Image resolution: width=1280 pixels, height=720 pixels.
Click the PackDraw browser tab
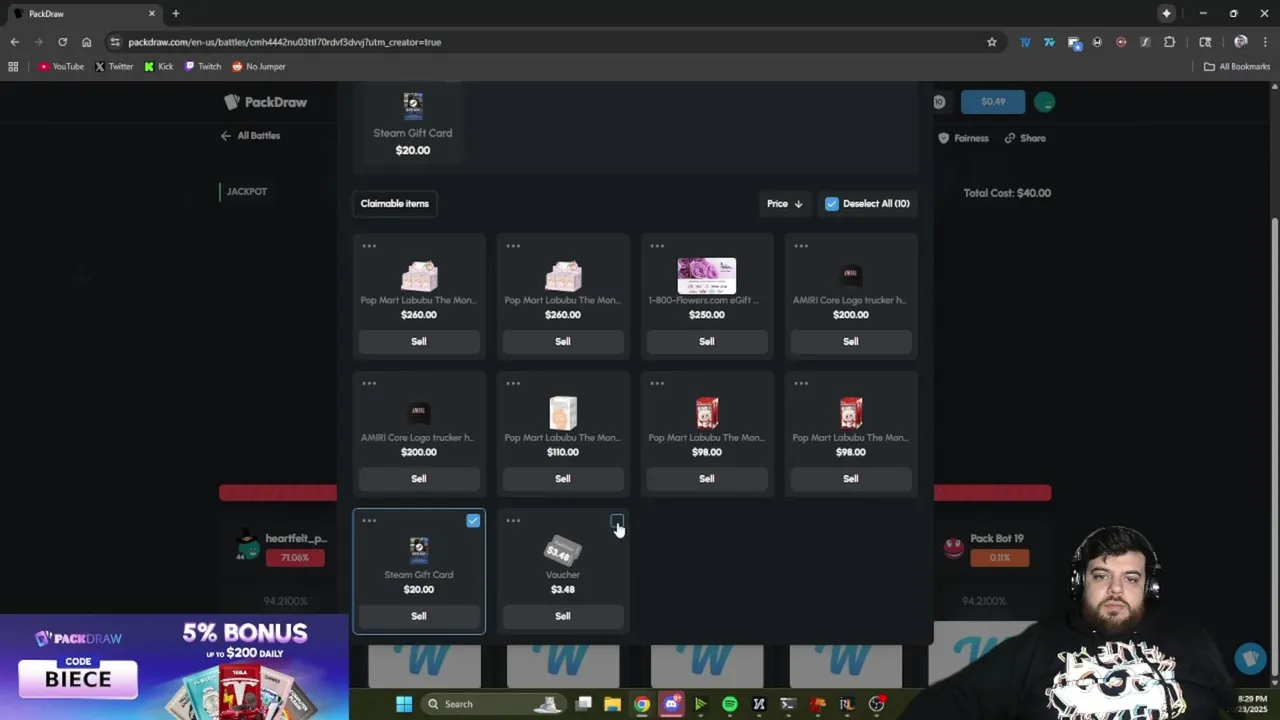coord(84,14)
